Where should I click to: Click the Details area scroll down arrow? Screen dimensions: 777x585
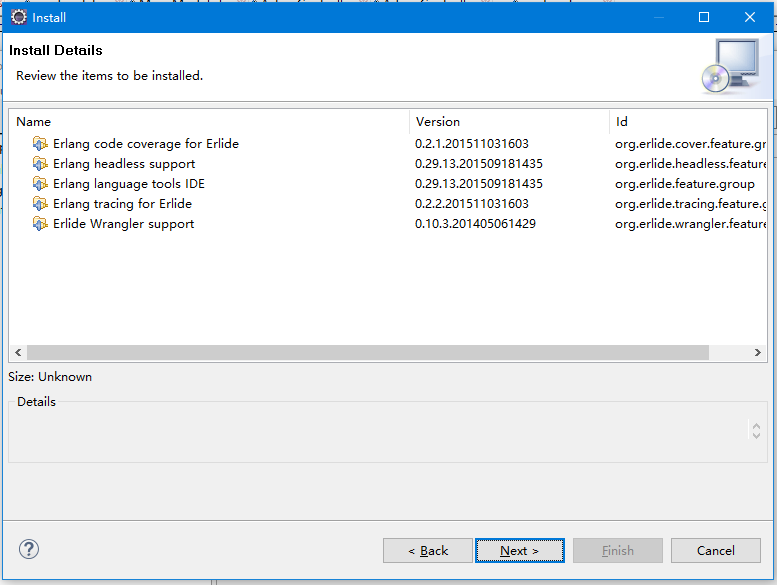point(756,435)
